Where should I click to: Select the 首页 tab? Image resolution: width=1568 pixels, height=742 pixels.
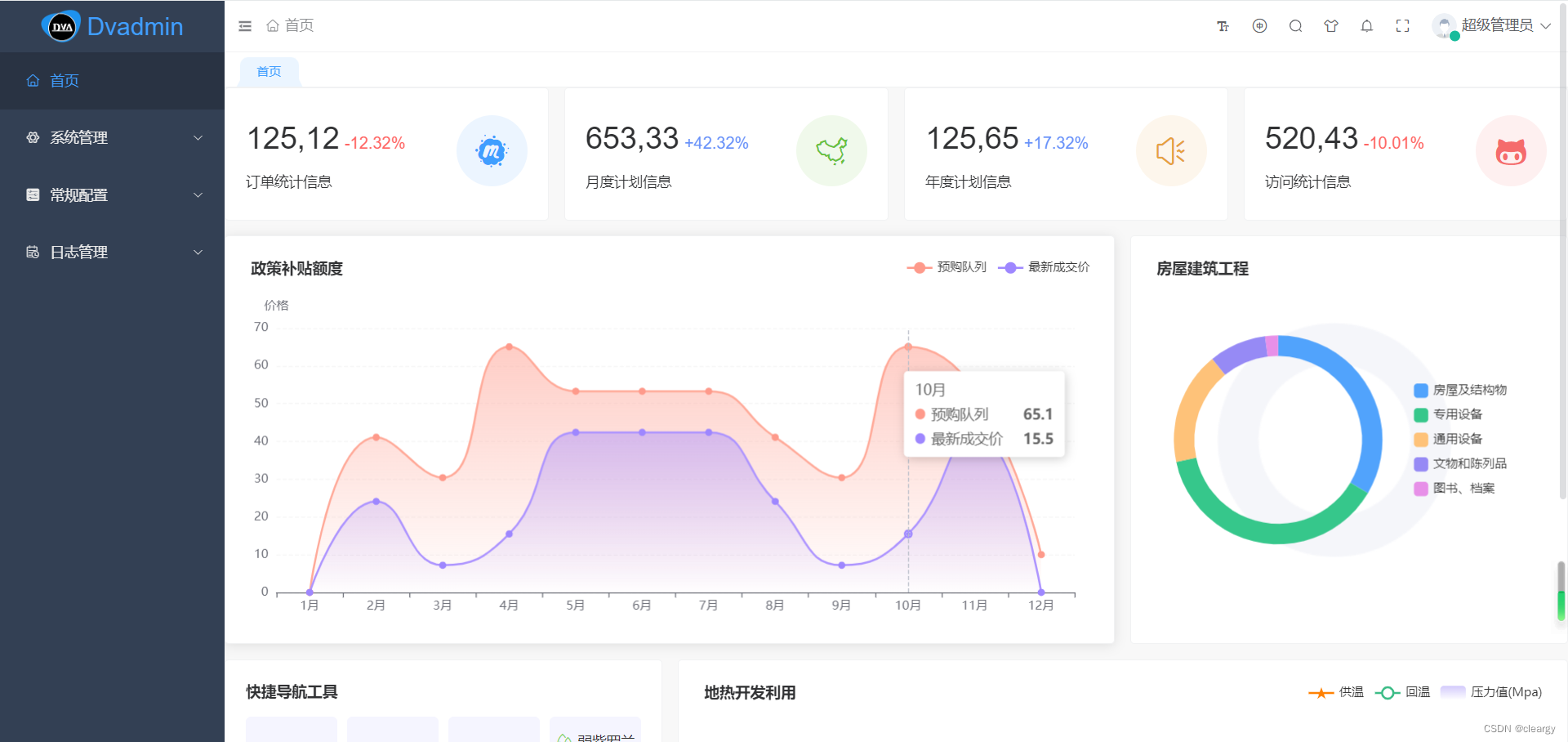tap(268, 71)
